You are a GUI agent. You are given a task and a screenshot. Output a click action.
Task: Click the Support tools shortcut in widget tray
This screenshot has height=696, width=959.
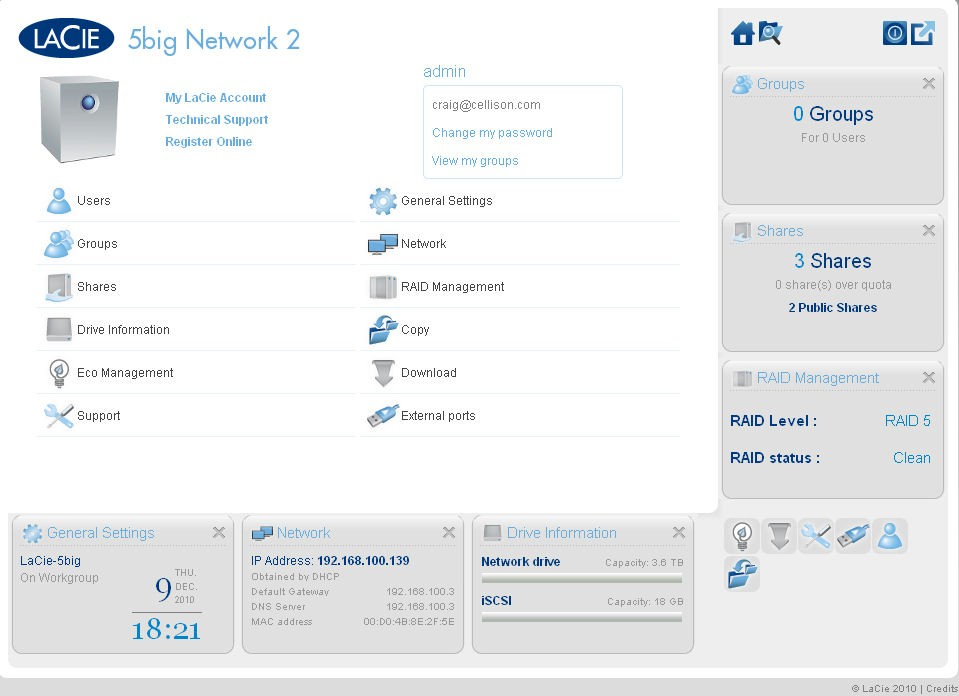click(816, 536)
